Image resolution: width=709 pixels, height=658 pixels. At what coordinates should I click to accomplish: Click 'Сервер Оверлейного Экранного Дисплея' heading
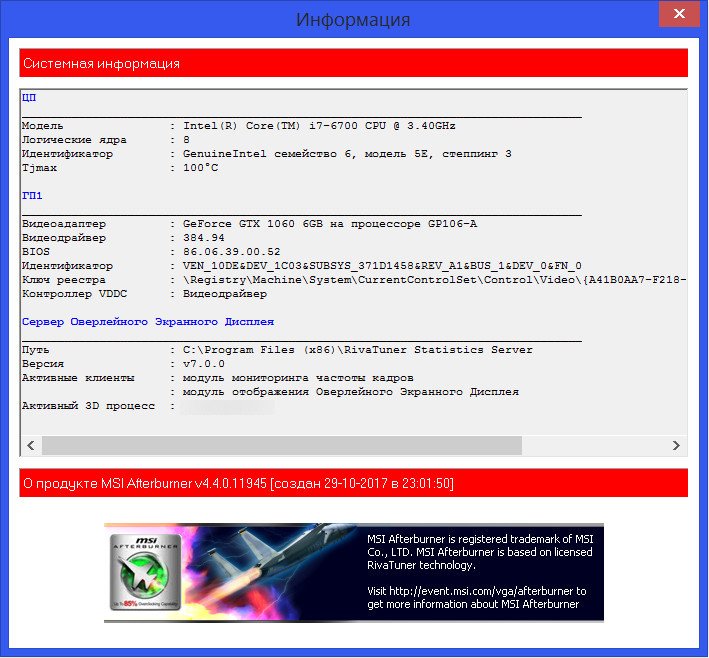[148, 322]
